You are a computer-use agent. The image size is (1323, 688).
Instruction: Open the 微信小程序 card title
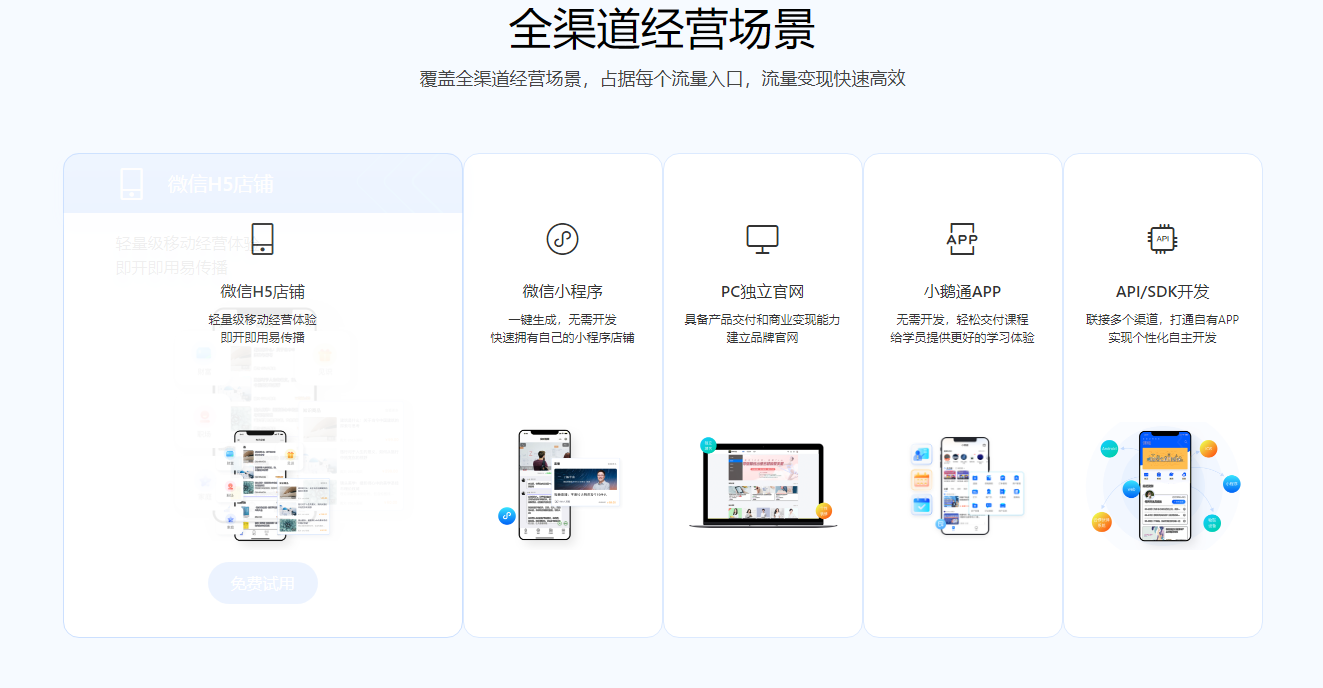(563, 292)
